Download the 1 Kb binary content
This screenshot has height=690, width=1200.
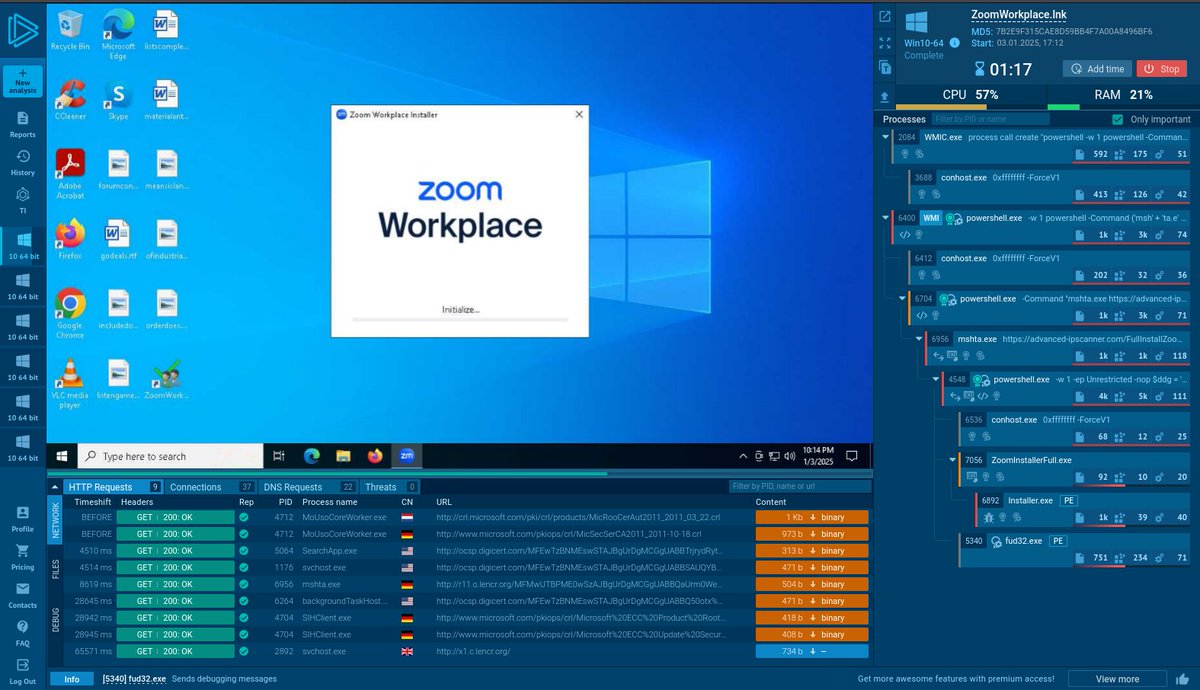click(812, 518)
